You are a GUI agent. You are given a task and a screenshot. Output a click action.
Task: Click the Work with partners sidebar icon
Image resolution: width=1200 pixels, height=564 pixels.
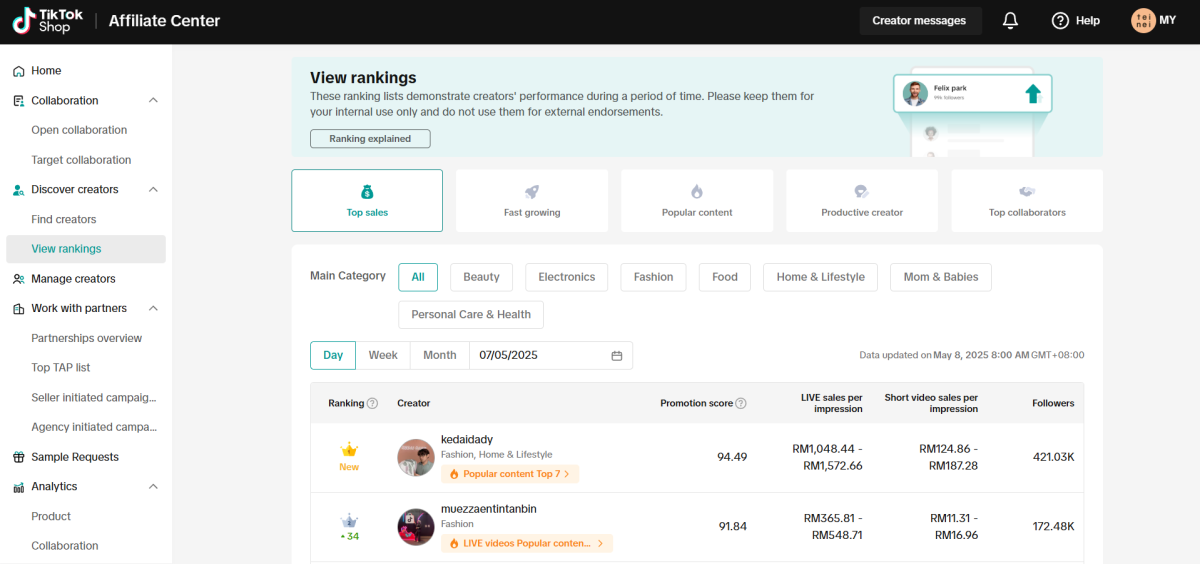19,309
